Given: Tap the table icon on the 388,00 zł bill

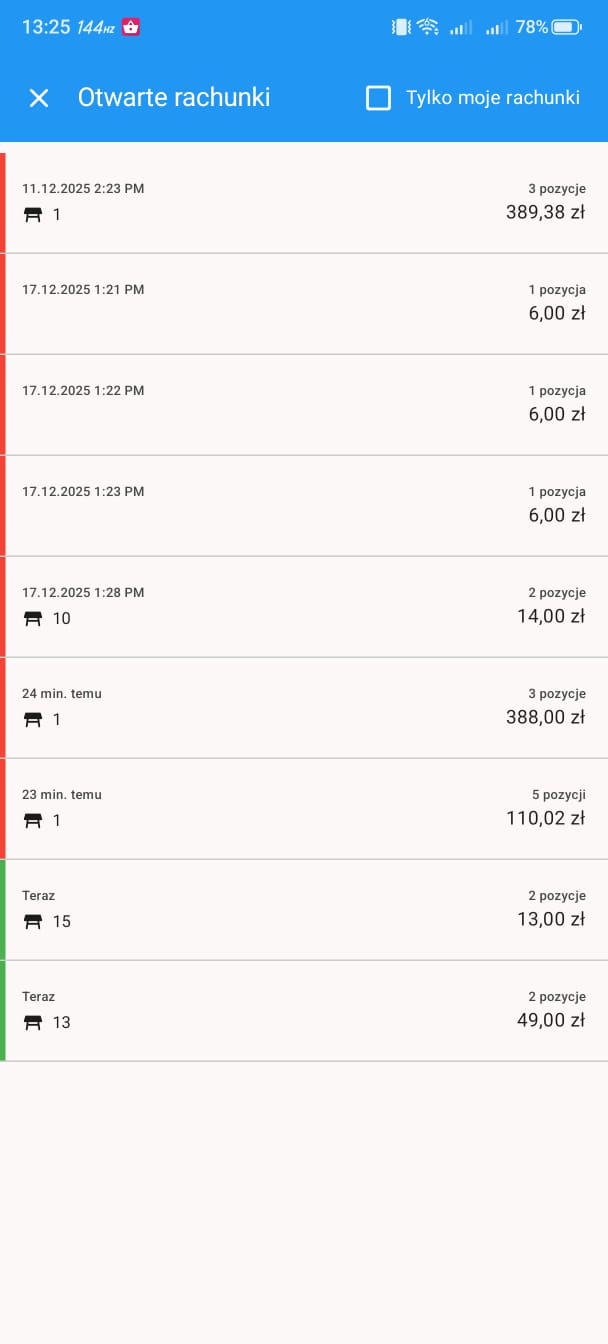Looking at the screenshot, I should click(x=33, y=719).
